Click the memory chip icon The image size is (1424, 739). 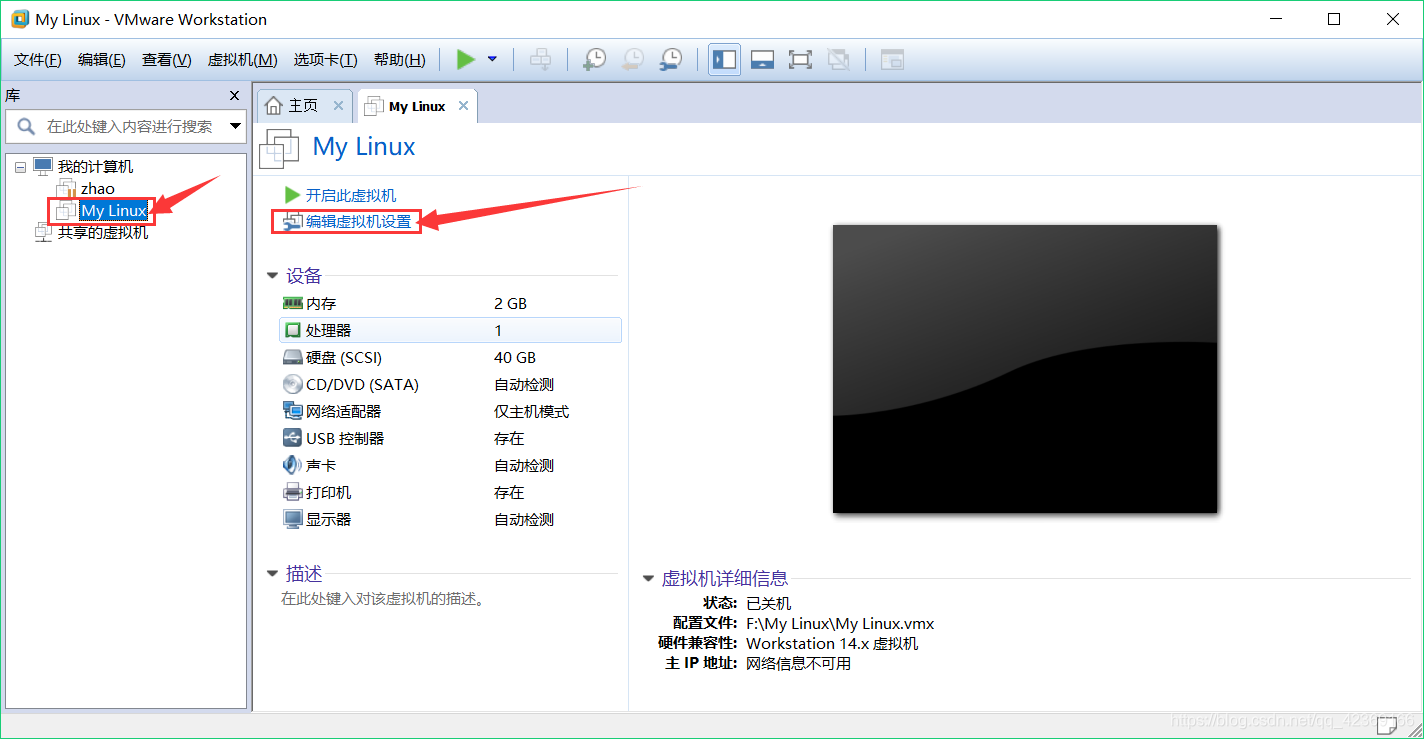click(x=293, y=303)
